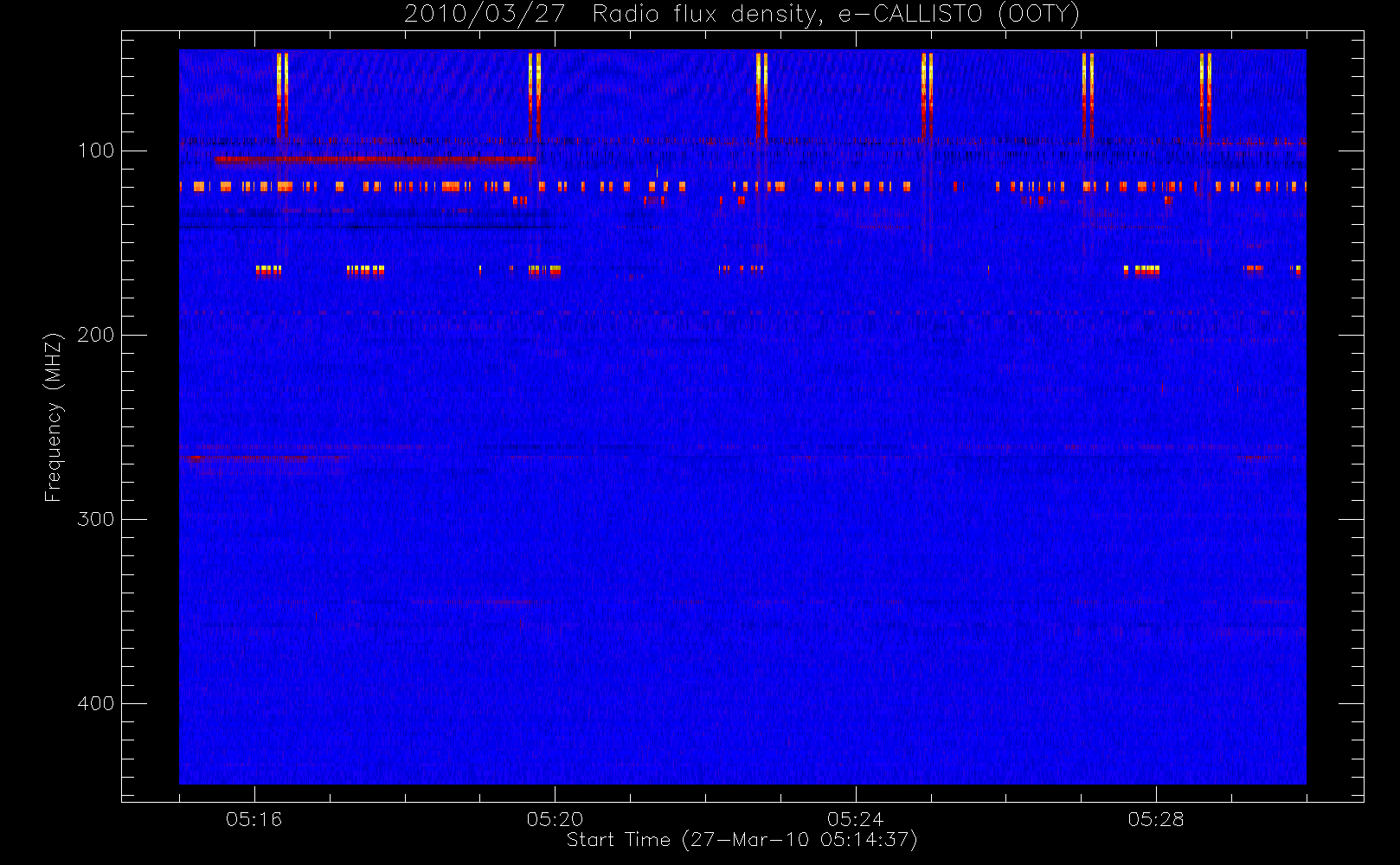Click the 05:24 time tick label
This screenshot has height=865, width=1400.
[x=856, y=819]
